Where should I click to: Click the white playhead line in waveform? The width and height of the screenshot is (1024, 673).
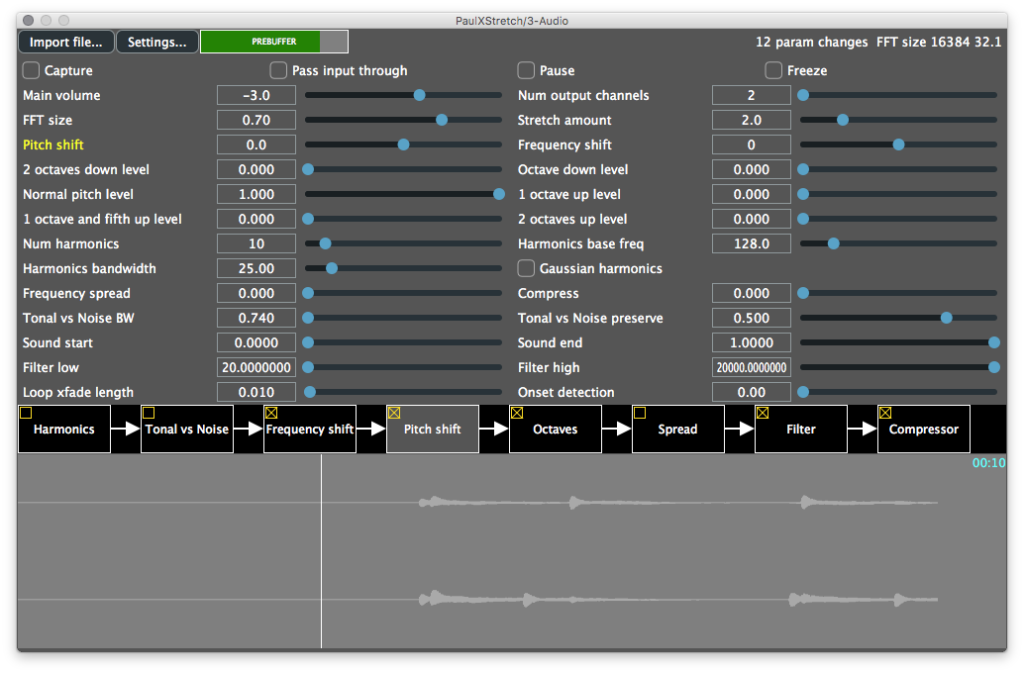321,552
